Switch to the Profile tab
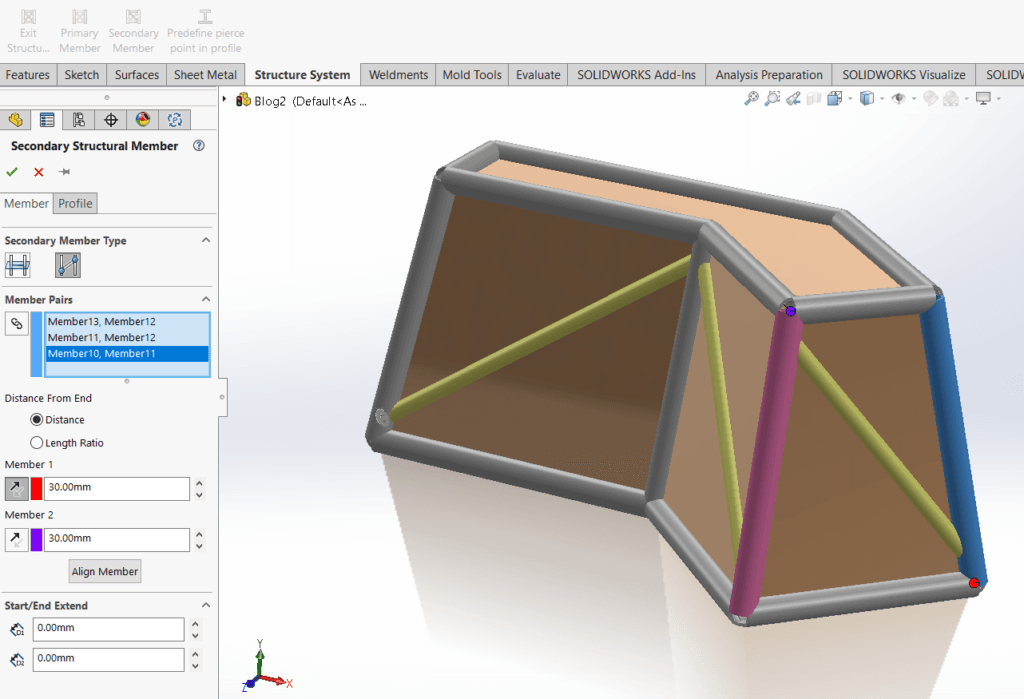This screenshot has width=1024, height=699. (75, 204)
